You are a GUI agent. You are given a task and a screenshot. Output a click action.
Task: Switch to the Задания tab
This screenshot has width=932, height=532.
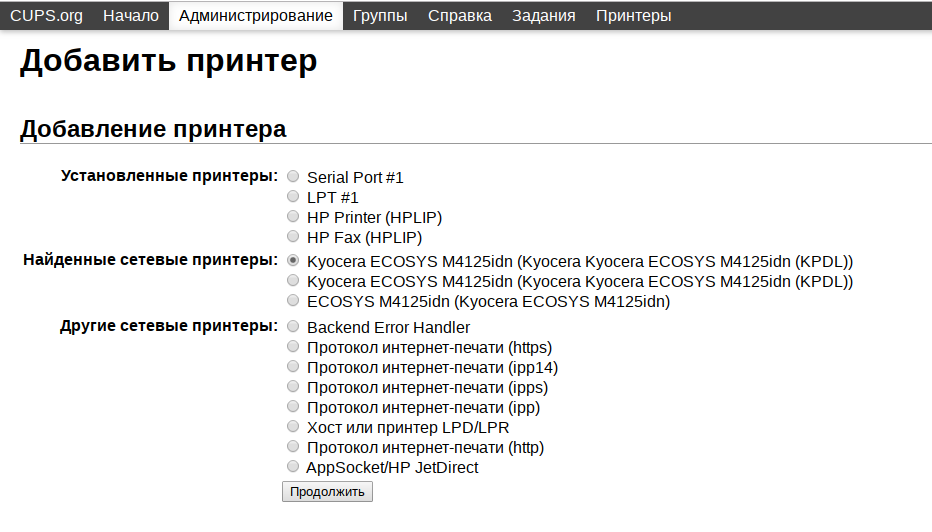pos(544,15)
